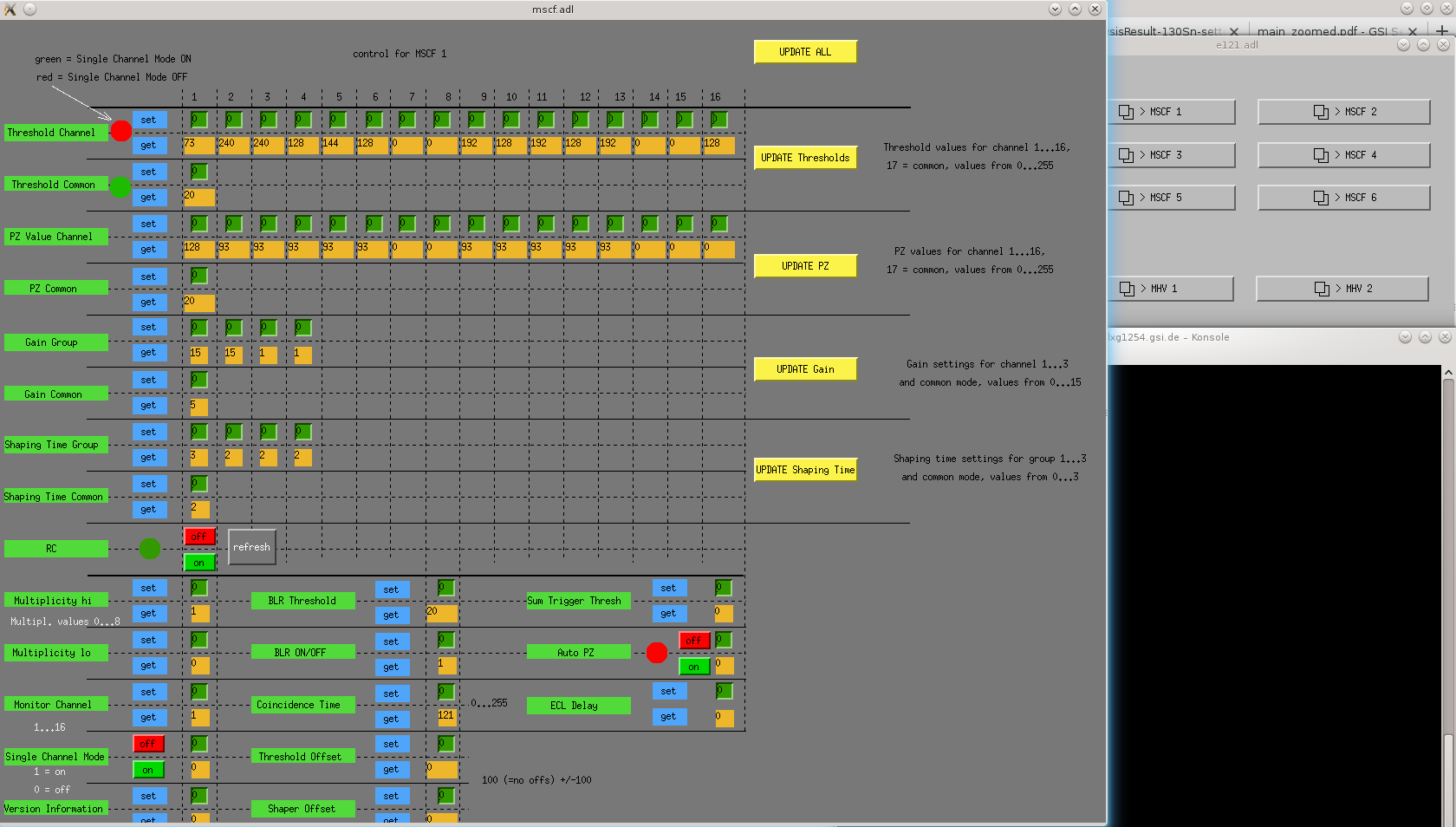The height and width of the screenshot is (827, 1456).
Task: Expand the MHV 1 display menu
Action: (1170, 289)
